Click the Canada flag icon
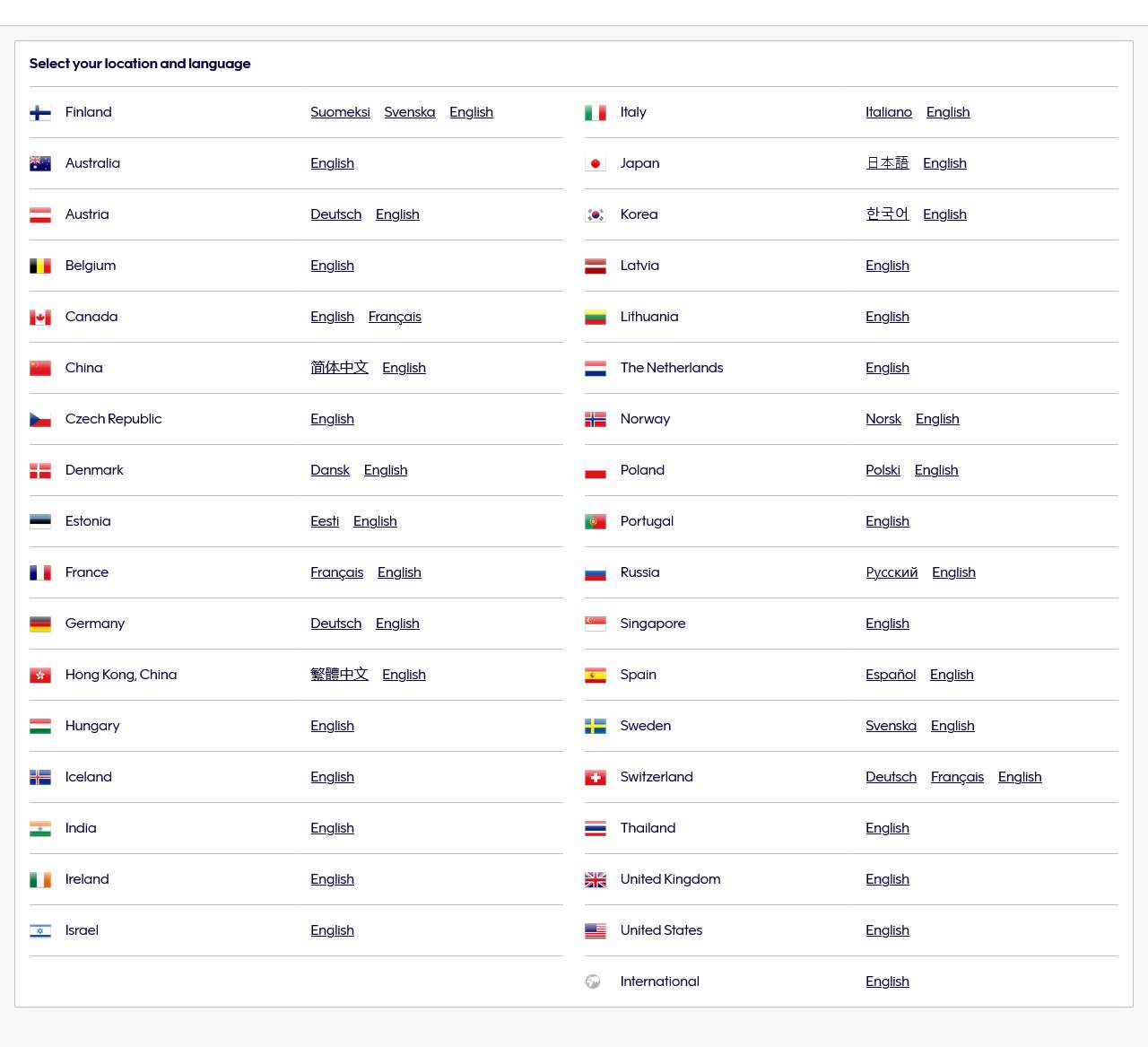1148x1047 pixels. [40, 318]
